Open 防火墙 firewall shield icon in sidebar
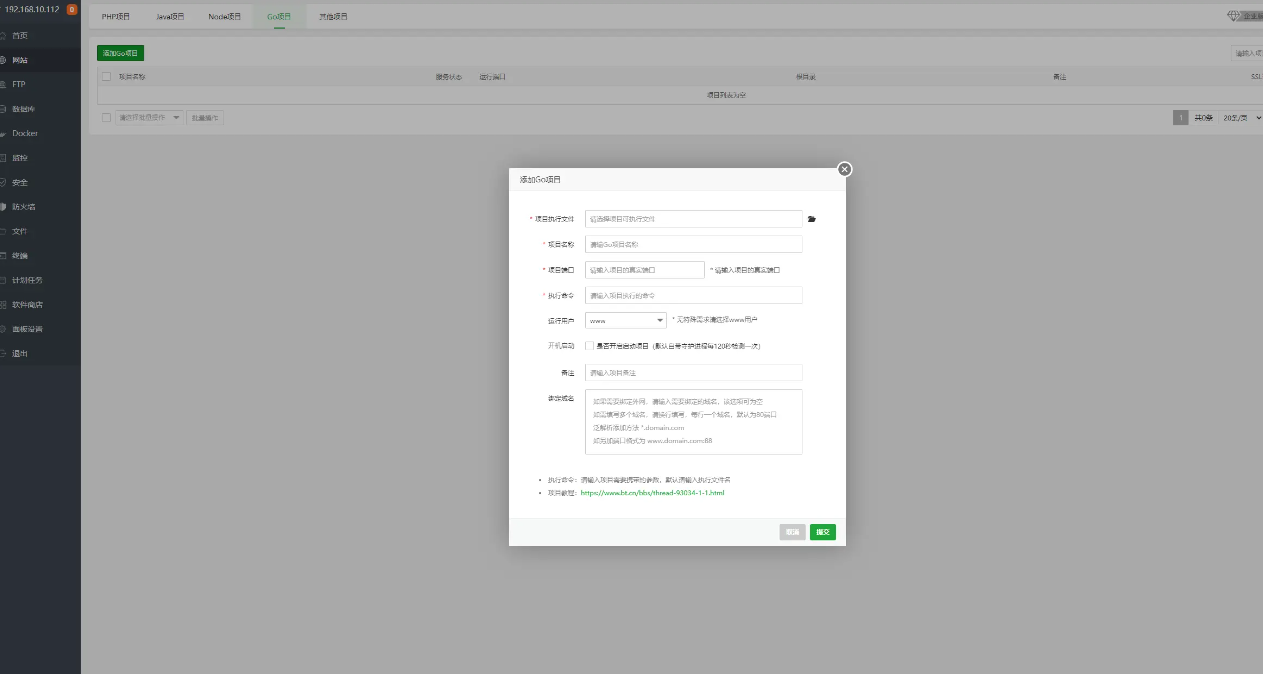Screen dimensions: 1263x674 click(x=4, y=207)
